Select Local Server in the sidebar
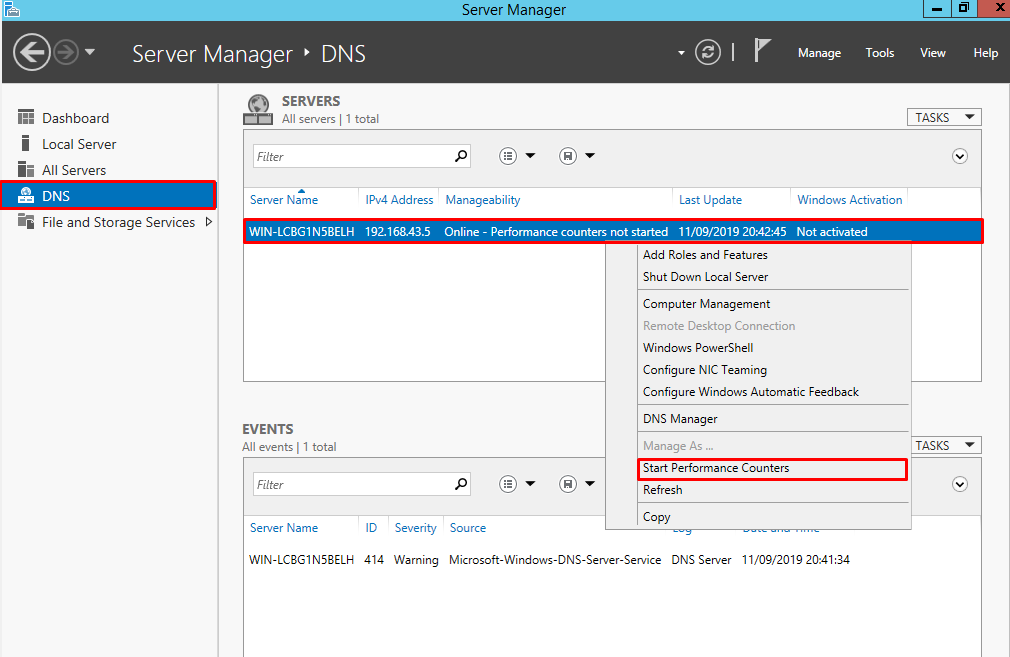The width and height of the screenshot is (1010, 657). pyautogui.click(x=79, y=144)
